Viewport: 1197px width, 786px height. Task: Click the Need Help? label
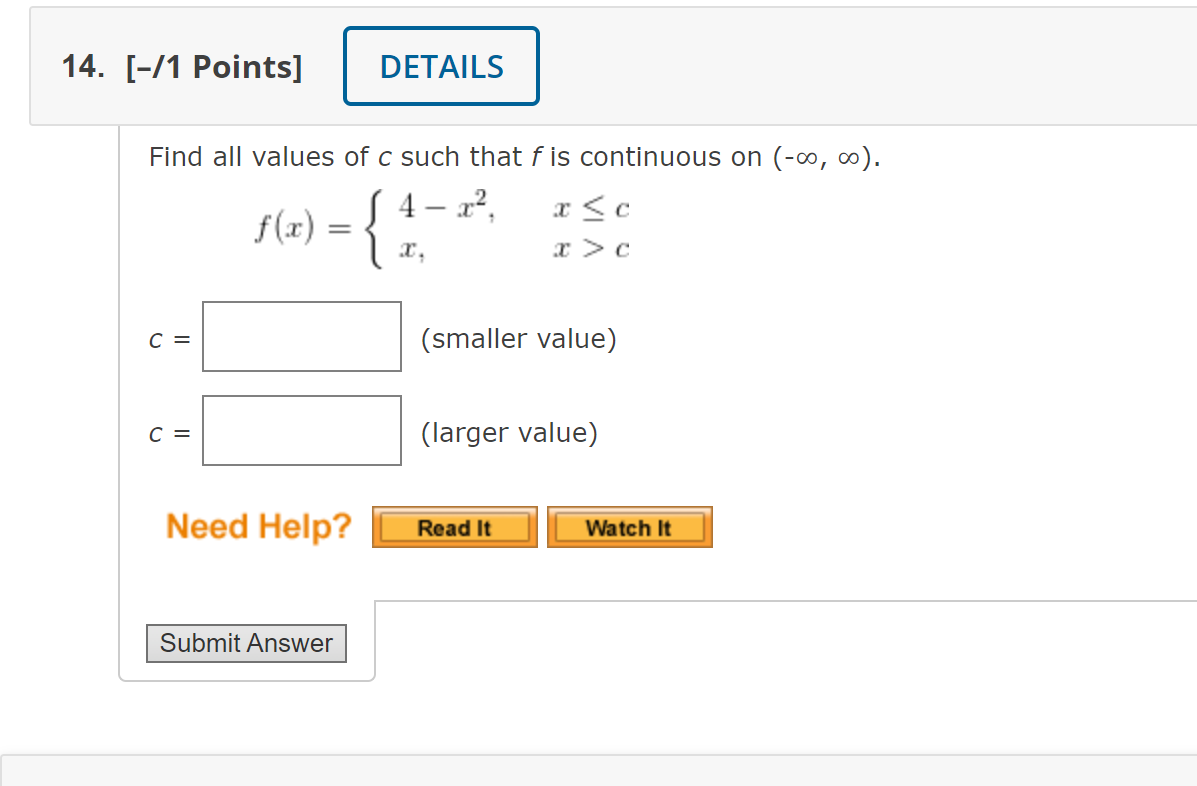[259, 527]
